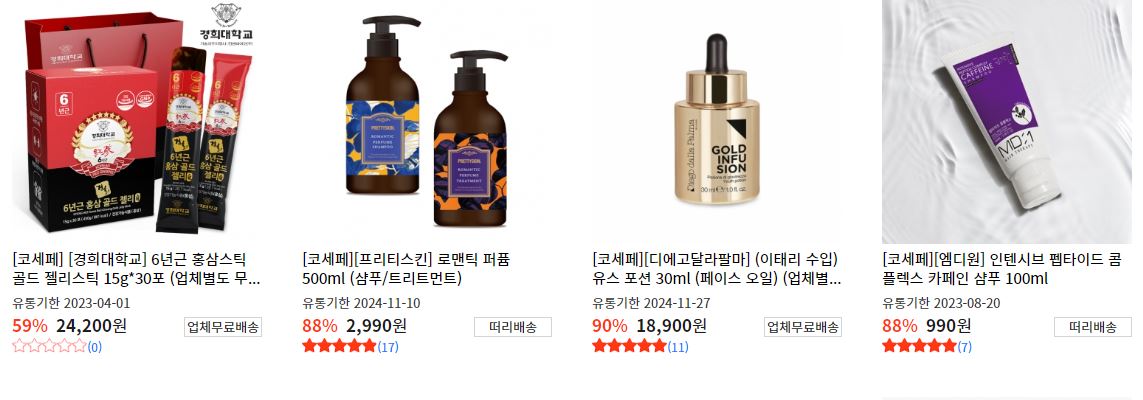Open the MD:1 caffeine shampoo tube image
This screenshot has width=1143, height=400.
[x=1007, y=121]
